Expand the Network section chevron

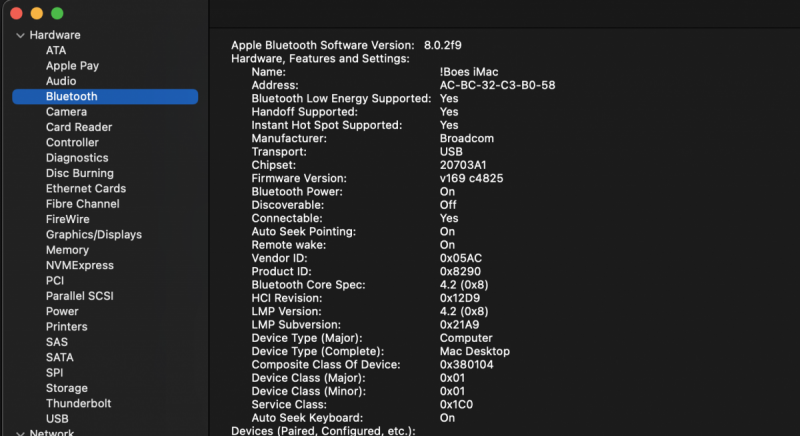20,433
